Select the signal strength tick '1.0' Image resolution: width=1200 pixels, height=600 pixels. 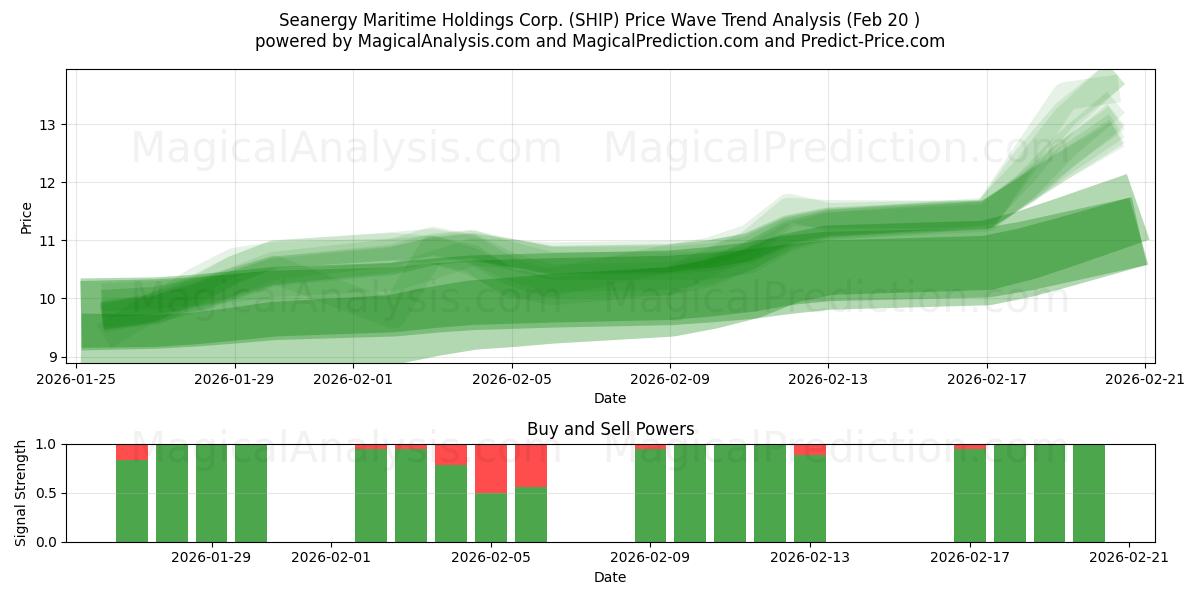pyautogui.click(x=47, y=444)
